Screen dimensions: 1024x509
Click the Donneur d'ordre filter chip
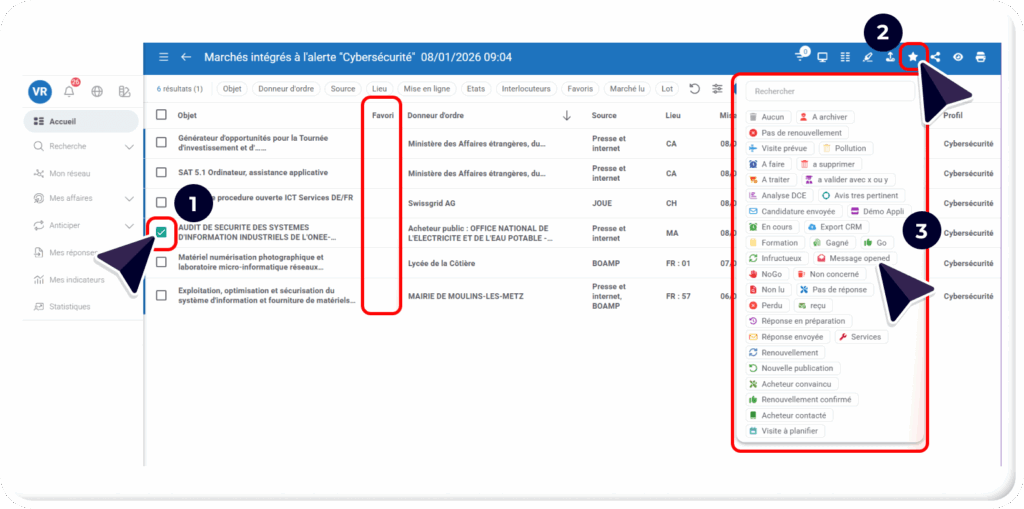click(x=288, y=89)
